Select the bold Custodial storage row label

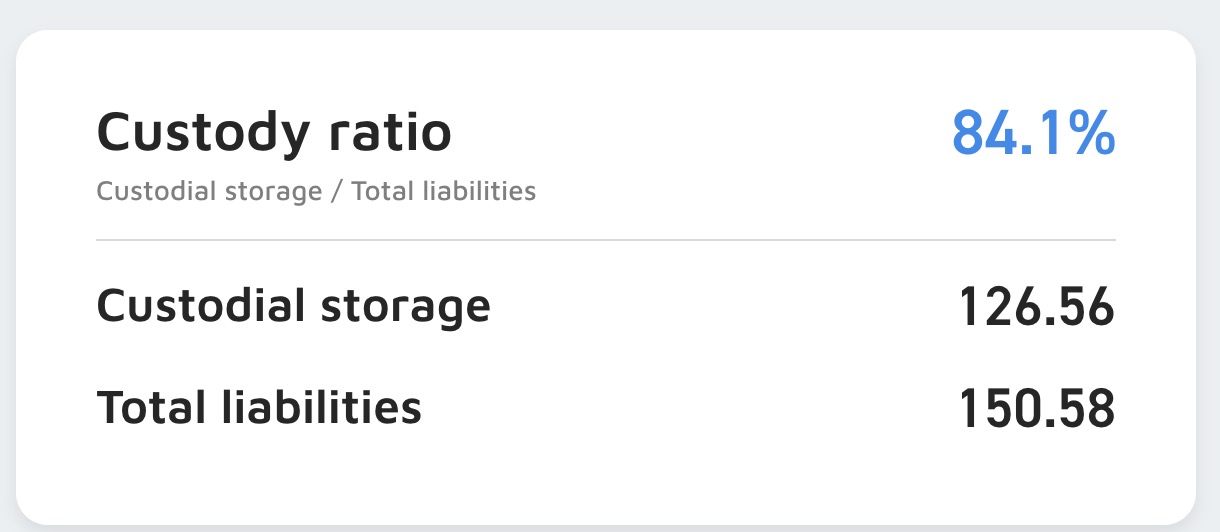tap(293, 306)
